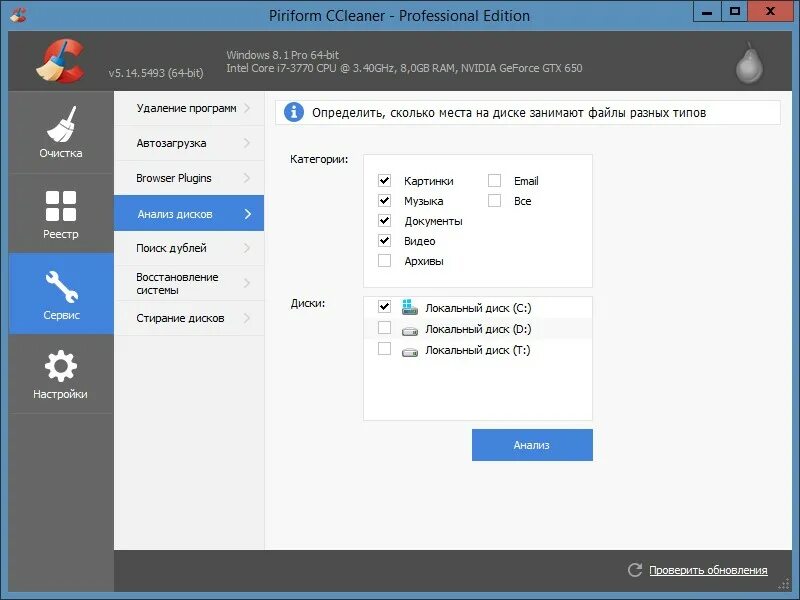This screenshot has width=800, height=600.
Task: Click the Диски: label
Action: click(x=308, y=303)
